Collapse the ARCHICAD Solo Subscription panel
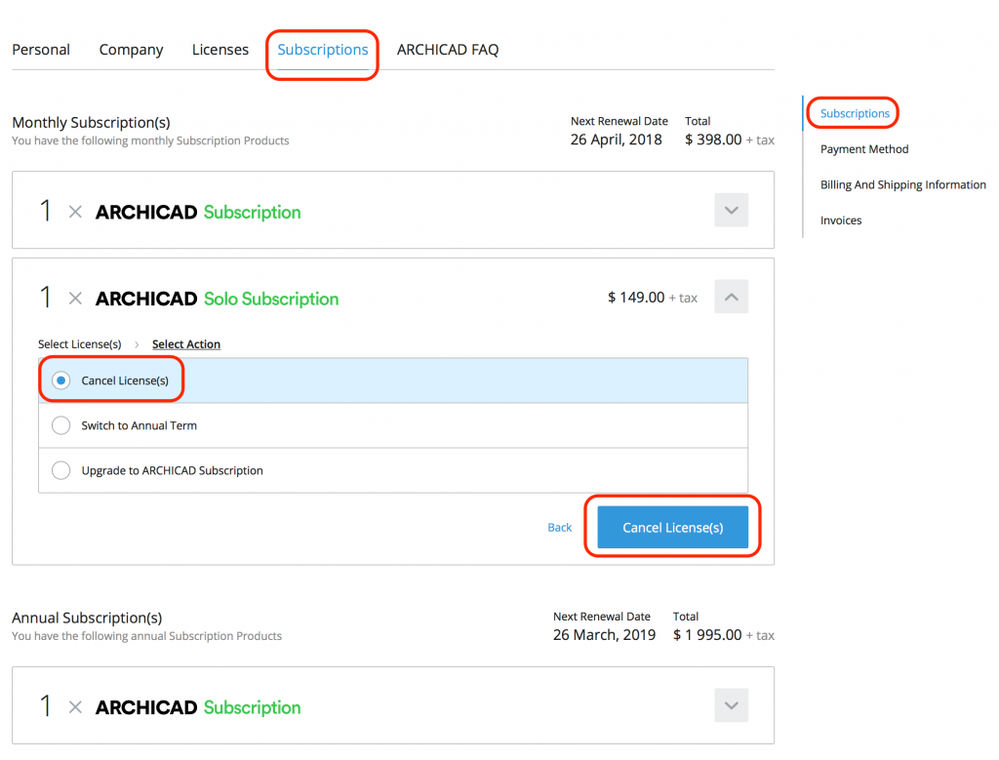This screenshot has height=760, width=999. coord(731,297)
